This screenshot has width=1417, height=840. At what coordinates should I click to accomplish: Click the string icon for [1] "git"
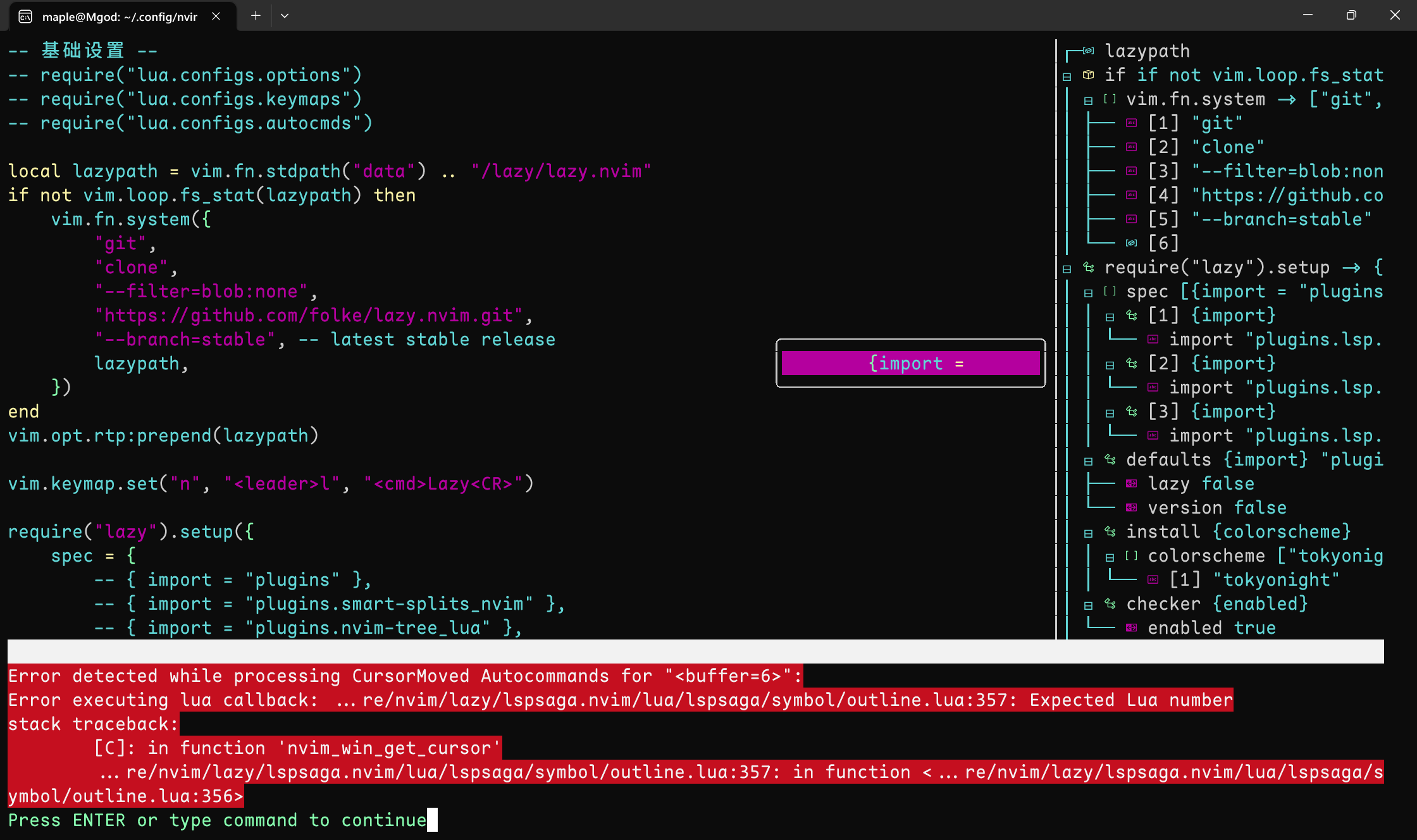click(x=1132, y=123)
